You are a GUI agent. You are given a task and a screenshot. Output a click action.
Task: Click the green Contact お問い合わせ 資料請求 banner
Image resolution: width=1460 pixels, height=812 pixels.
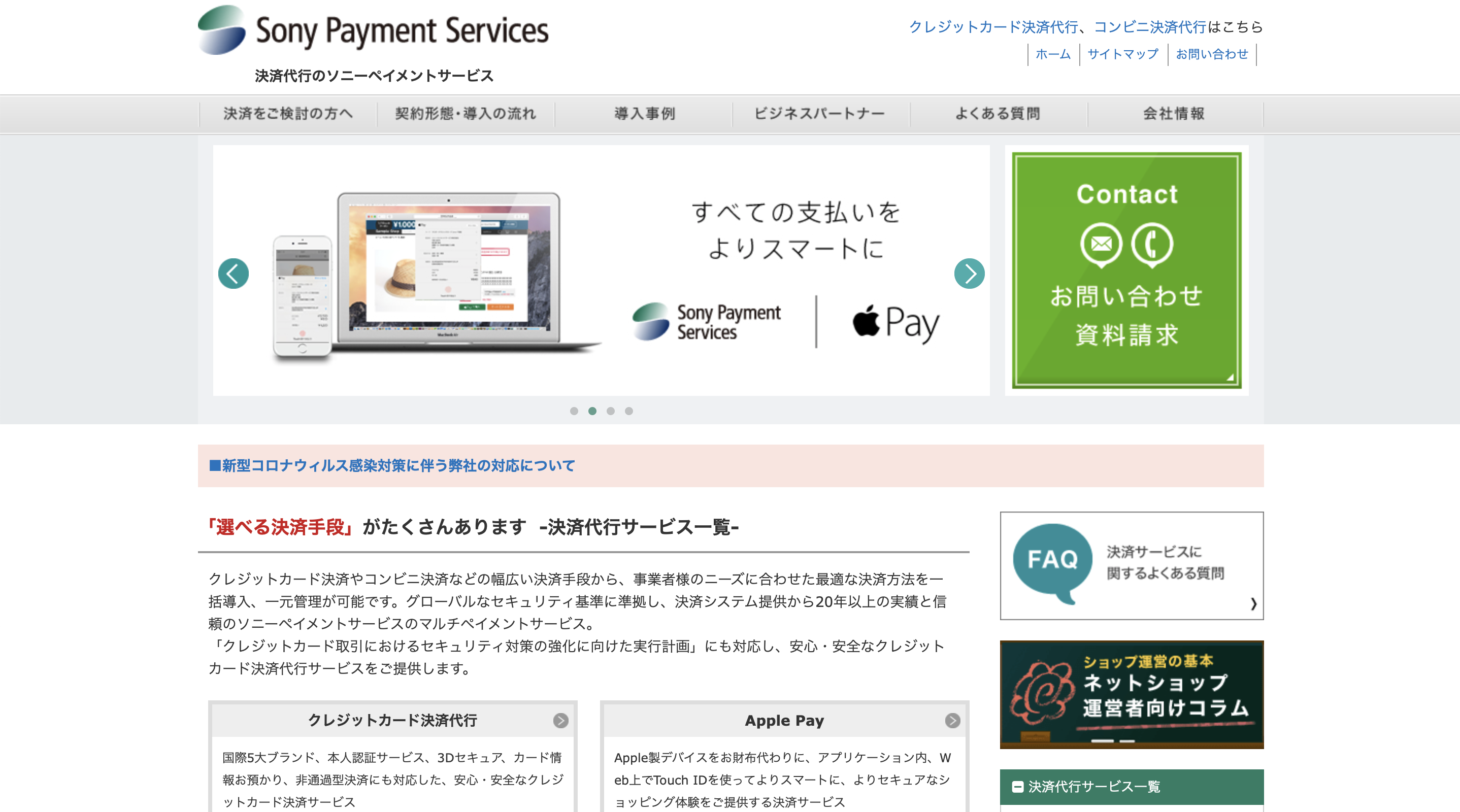1127,270
